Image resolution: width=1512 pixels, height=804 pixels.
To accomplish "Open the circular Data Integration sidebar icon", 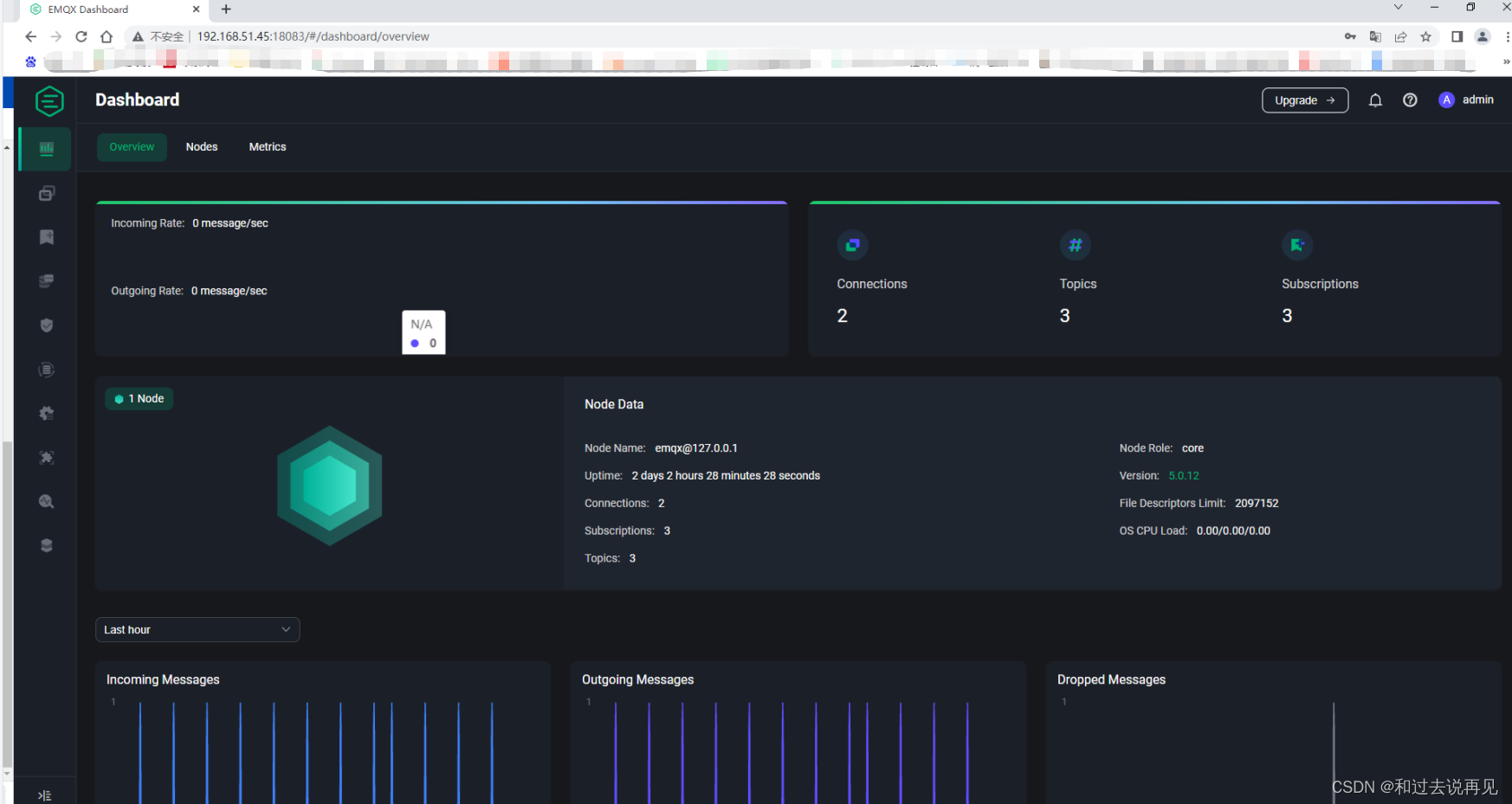I will [47, 370].
